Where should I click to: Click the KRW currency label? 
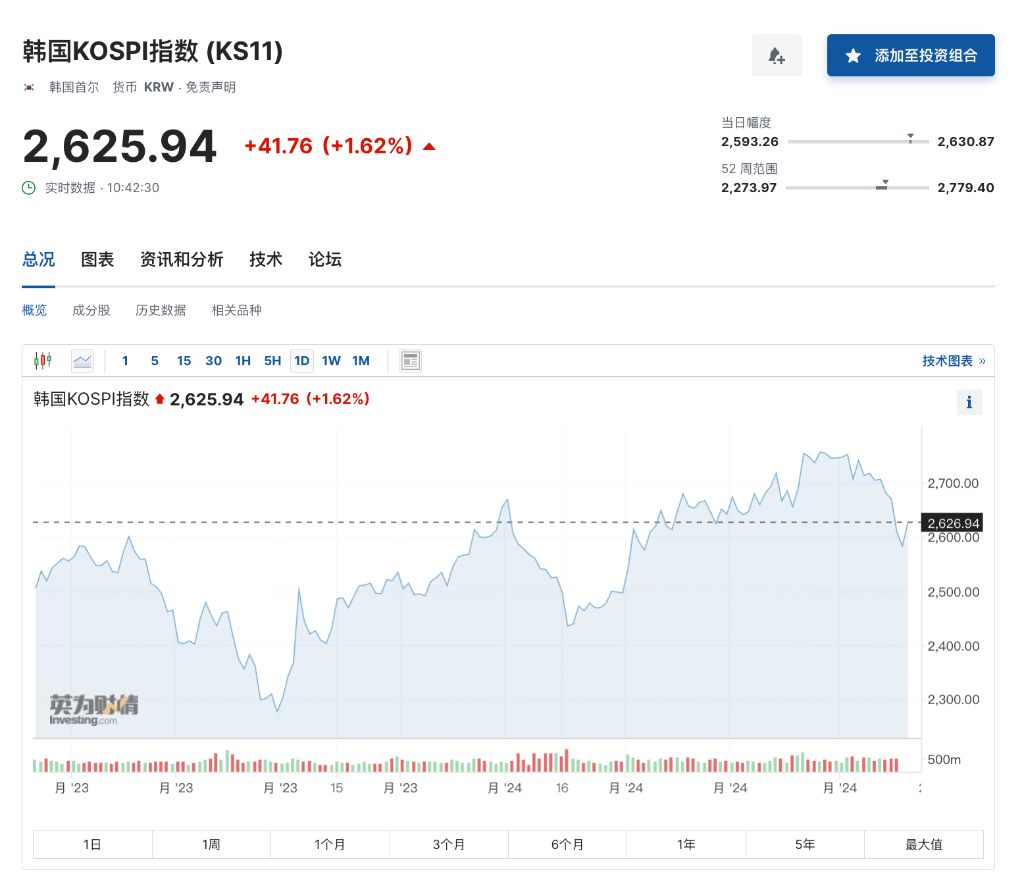tap(159, 87)
